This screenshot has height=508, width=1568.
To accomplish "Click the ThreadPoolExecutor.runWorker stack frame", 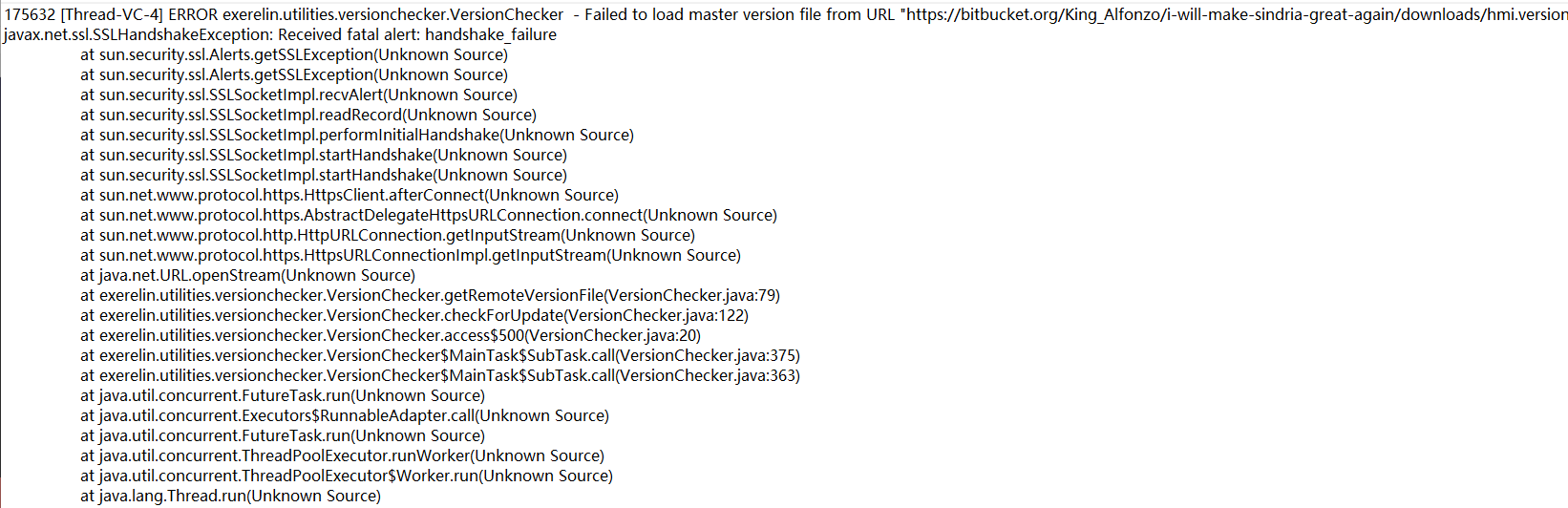I will (343, 455).
